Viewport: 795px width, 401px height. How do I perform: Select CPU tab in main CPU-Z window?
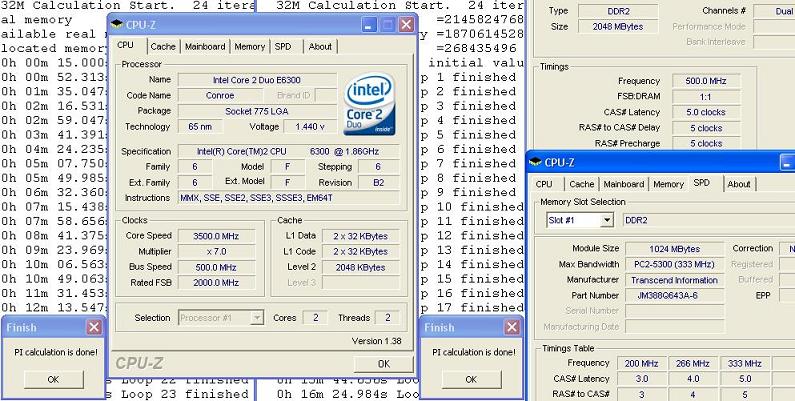(x=125, y=45)
